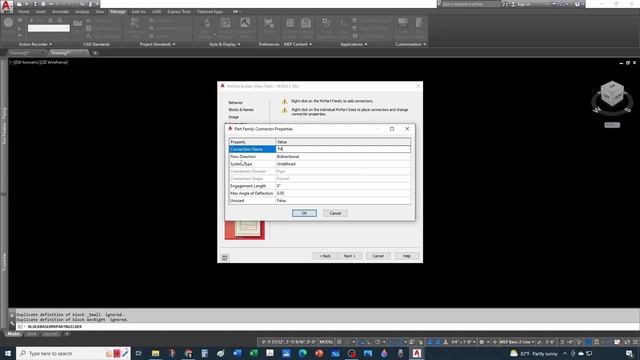The width and height of the screenshot is (640, 360).
Task: Click the Action Recorder Record button
Action: point(8,23)
